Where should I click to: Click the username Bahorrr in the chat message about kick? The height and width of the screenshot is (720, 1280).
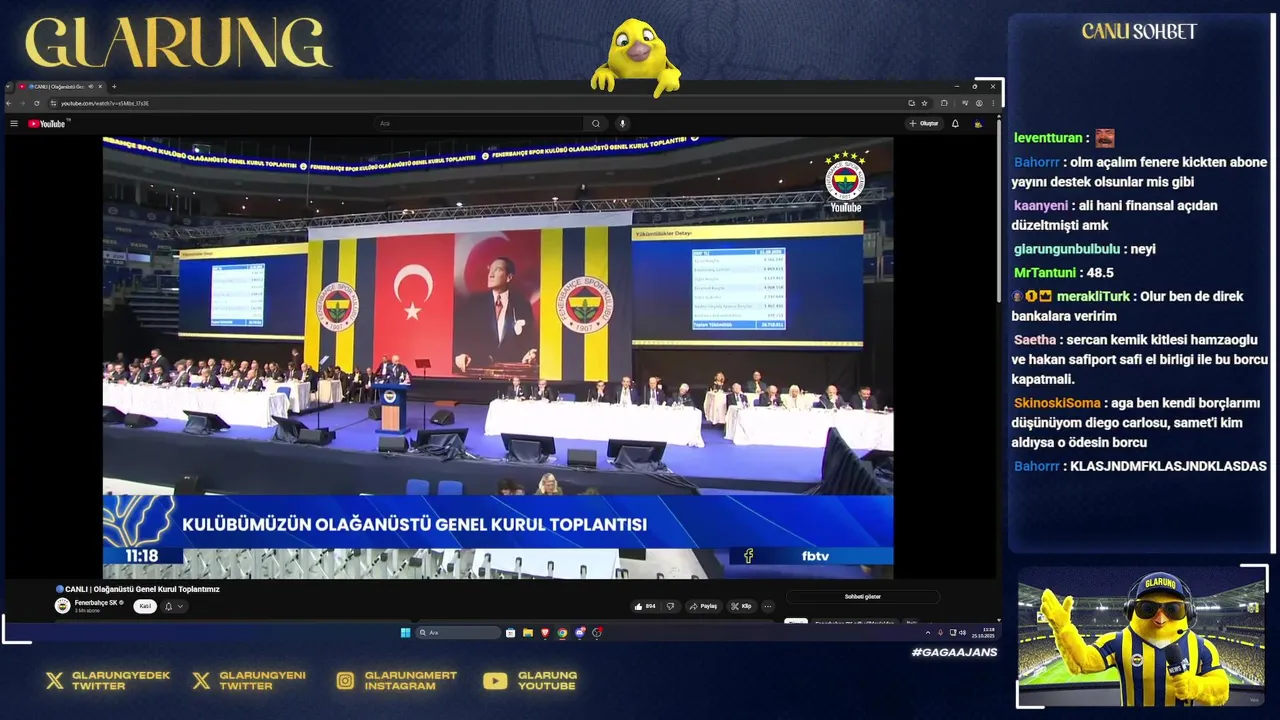click(x=1036, y=162)
